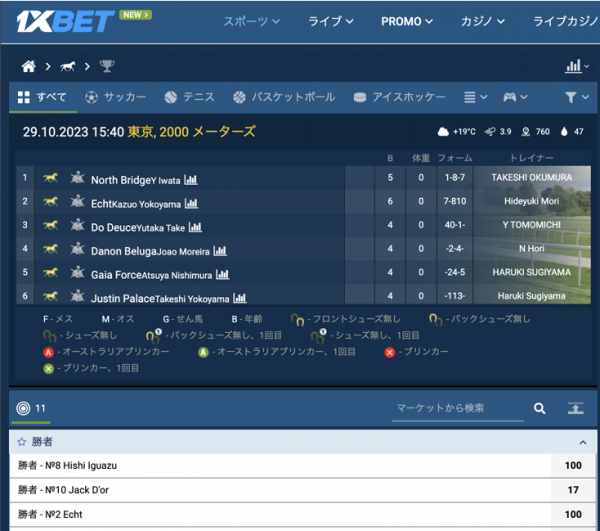The width and height of the screenshot is (600, 531).
Task: Click the Justin Palace horse name
Action: [123, 298]
